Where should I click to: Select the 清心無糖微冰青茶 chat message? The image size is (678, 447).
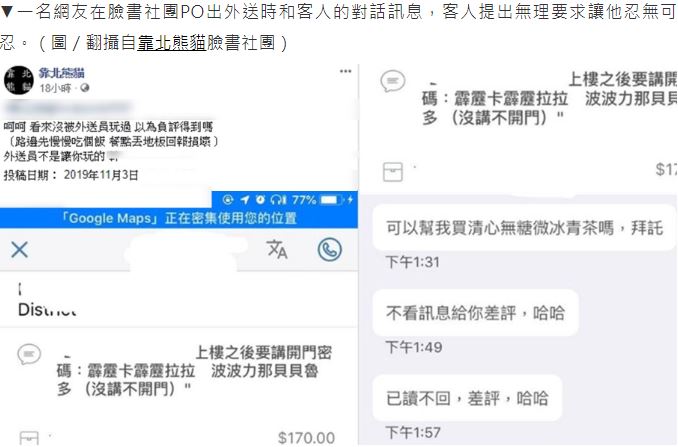[524, 228]
